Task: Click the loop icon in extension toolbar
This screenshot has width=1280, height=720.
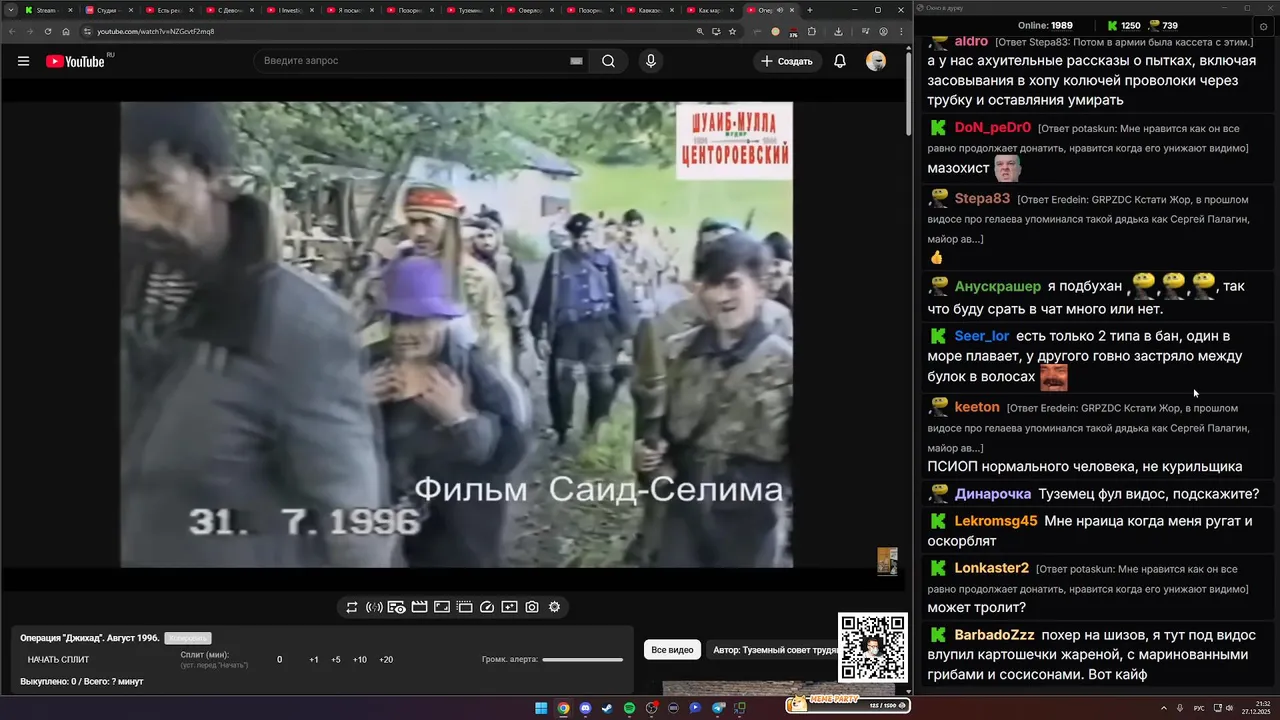Action: coord(352,607)
